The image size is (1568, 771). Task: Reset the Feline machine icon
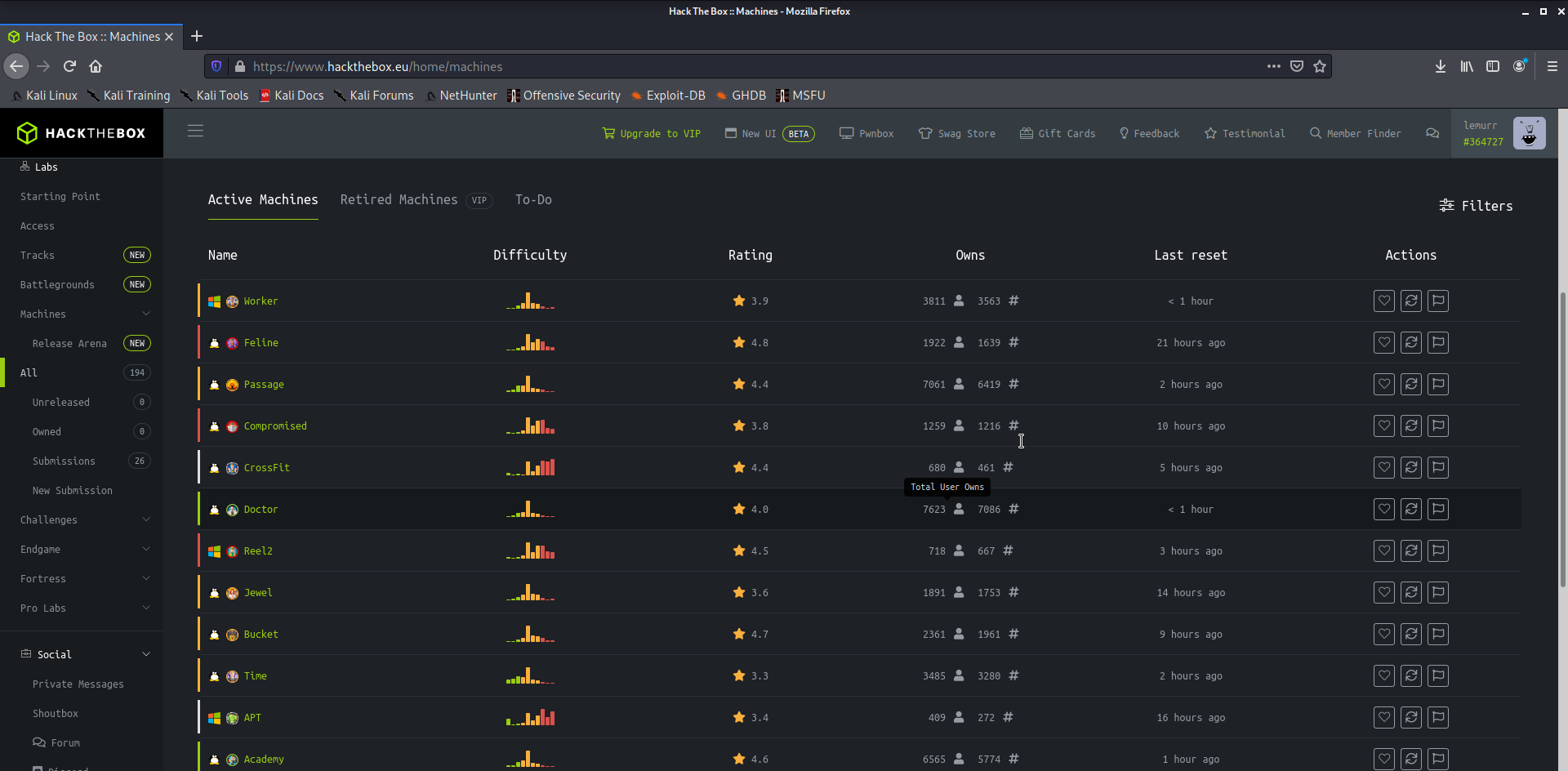coord(1410,342)
